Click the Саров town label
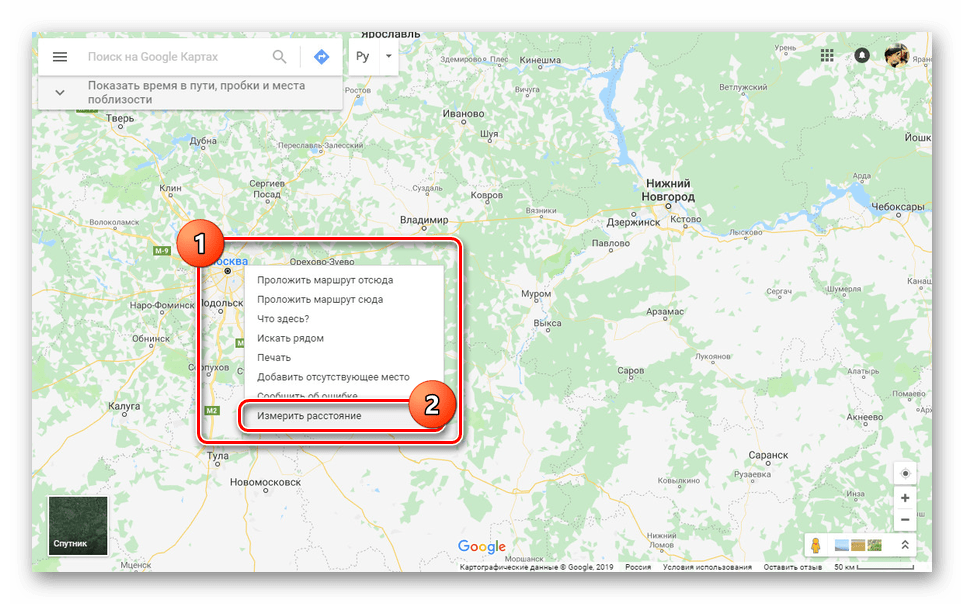This screenshot has width=964, height=604. tap(630, 370)
